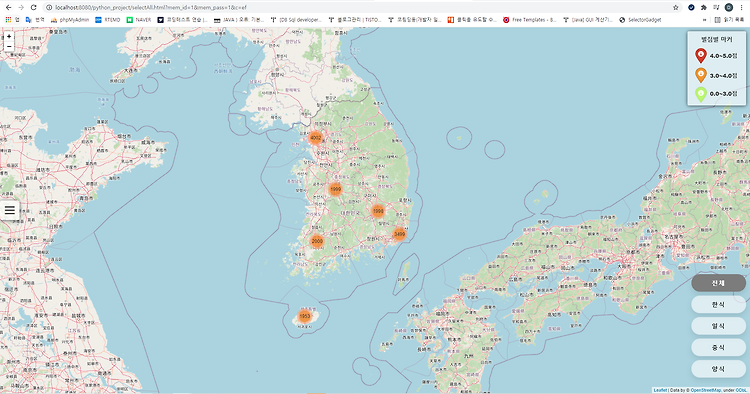Open the media control icon in toolbar
Screen dimensions: 750x394
click(716, 7)
